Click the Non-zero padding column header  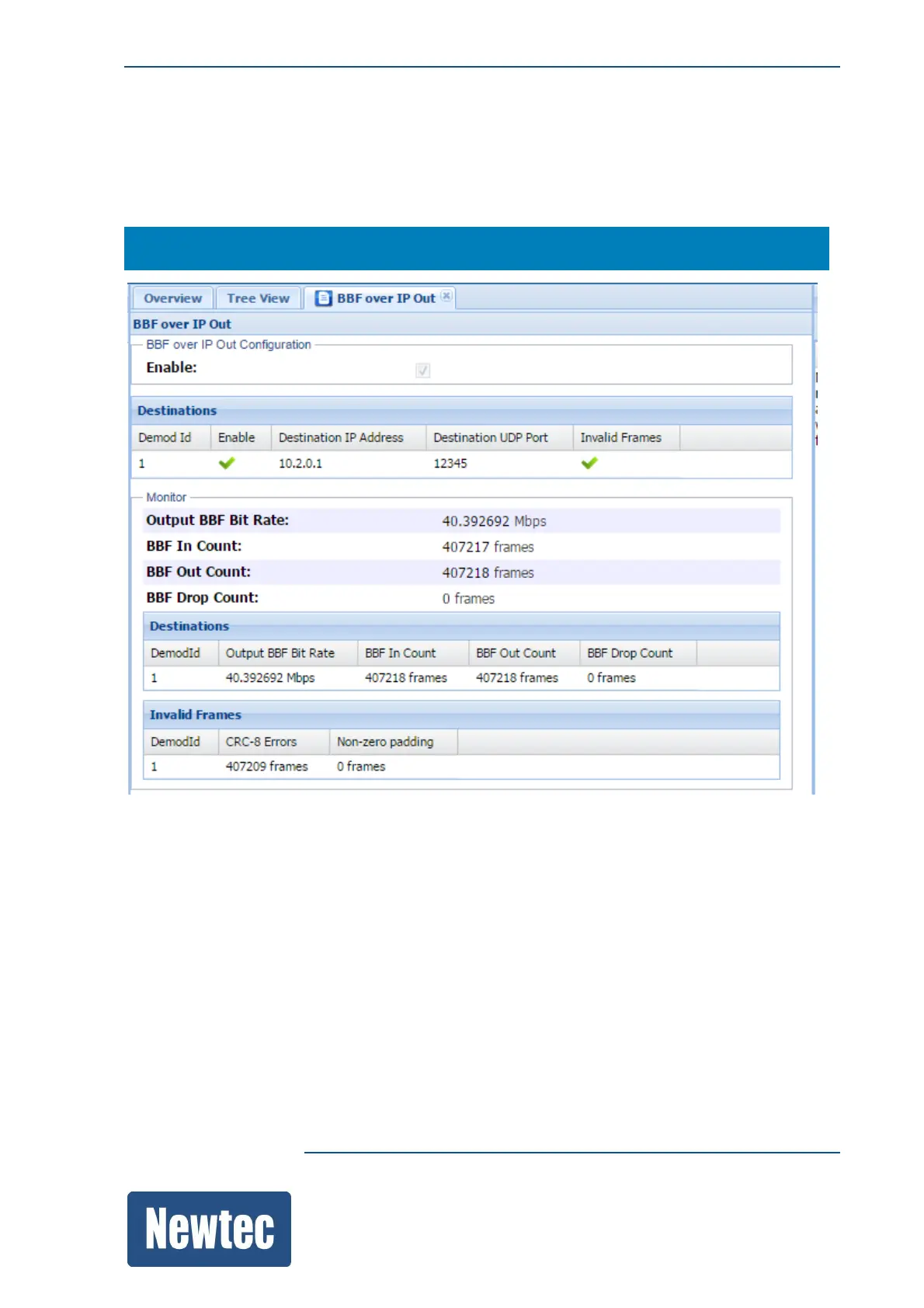[x=394, y=742]
